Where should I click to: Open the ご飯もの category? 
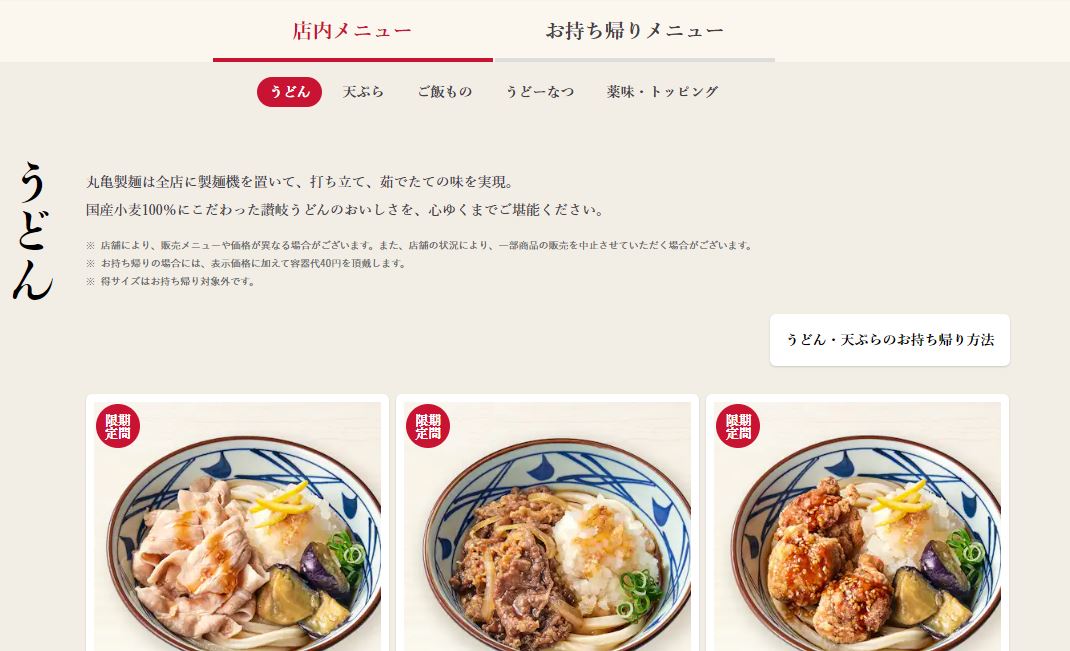[x=444, y=91]
